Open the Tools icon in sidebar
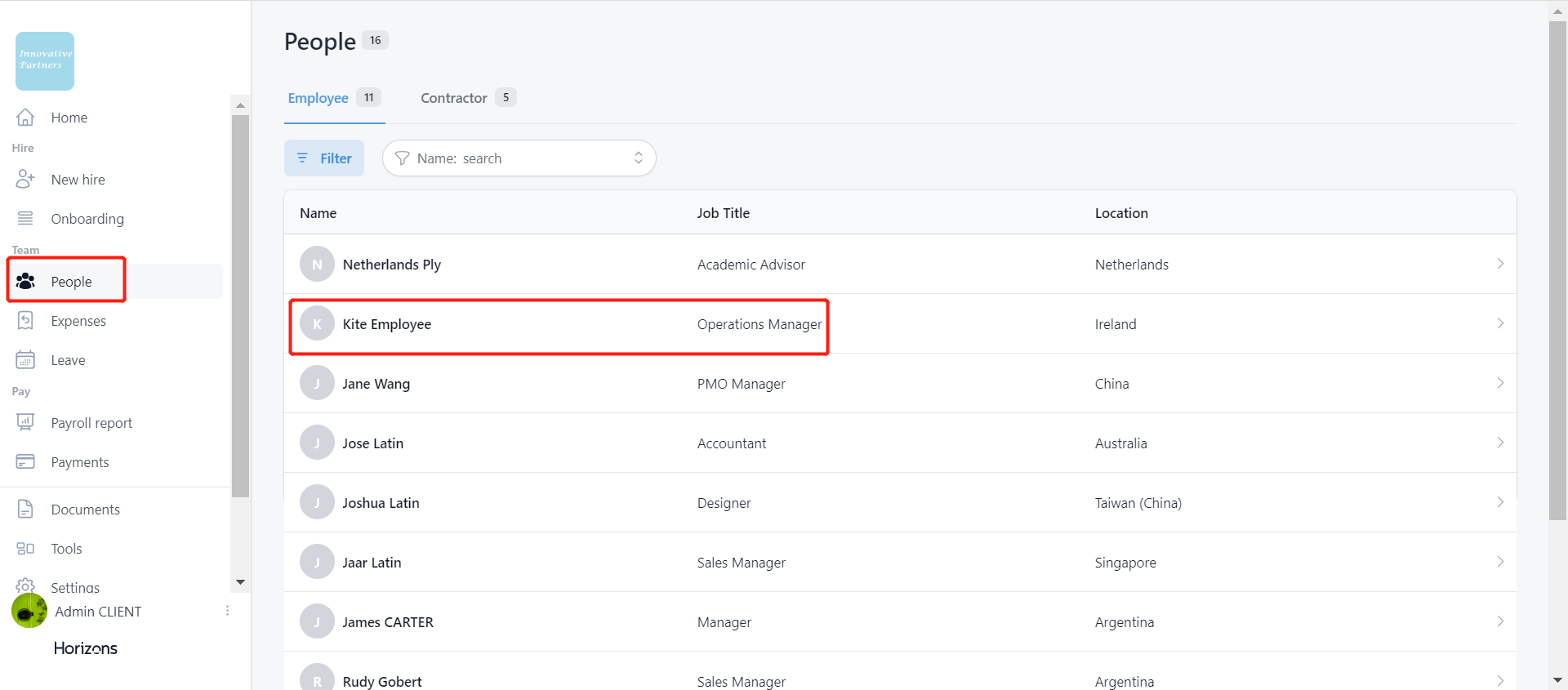This screenshot has height=690, width=1568. [25, 549]
